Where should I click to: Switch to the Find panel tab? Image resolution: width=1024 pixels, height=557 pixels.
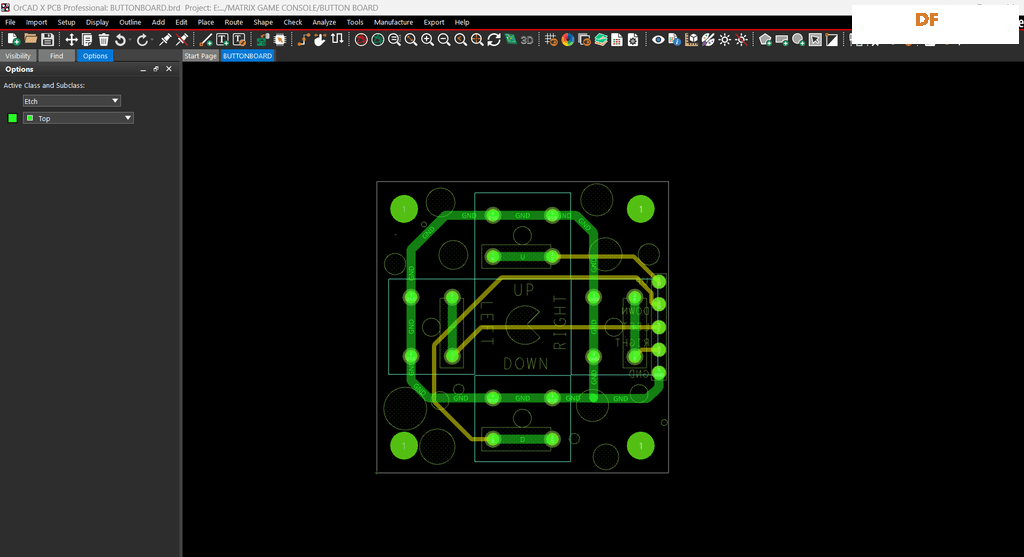pyautogui.click(x=57, y=56)
